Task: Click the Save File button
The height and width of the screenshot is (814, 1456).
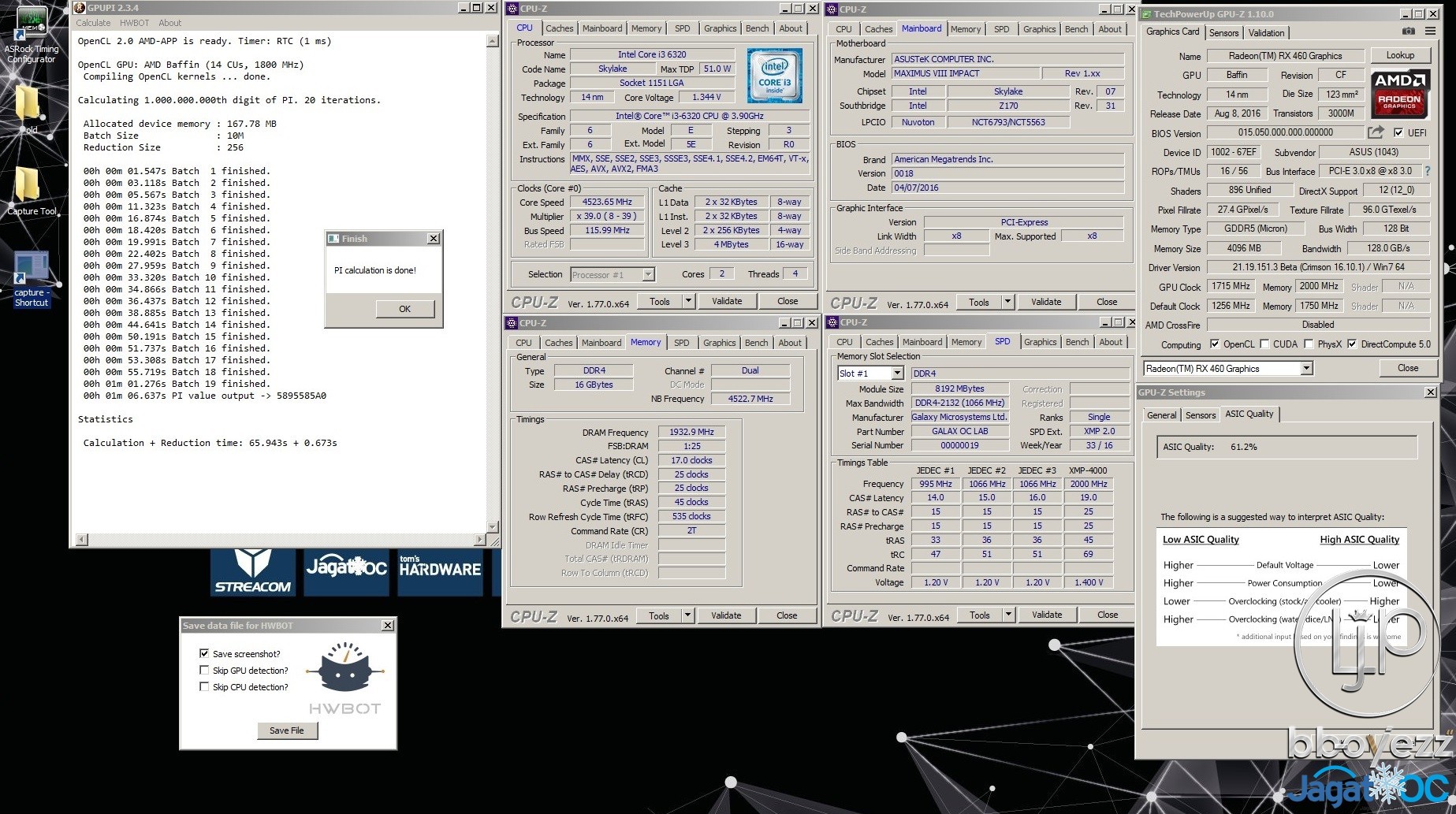Action: point(287,730)
